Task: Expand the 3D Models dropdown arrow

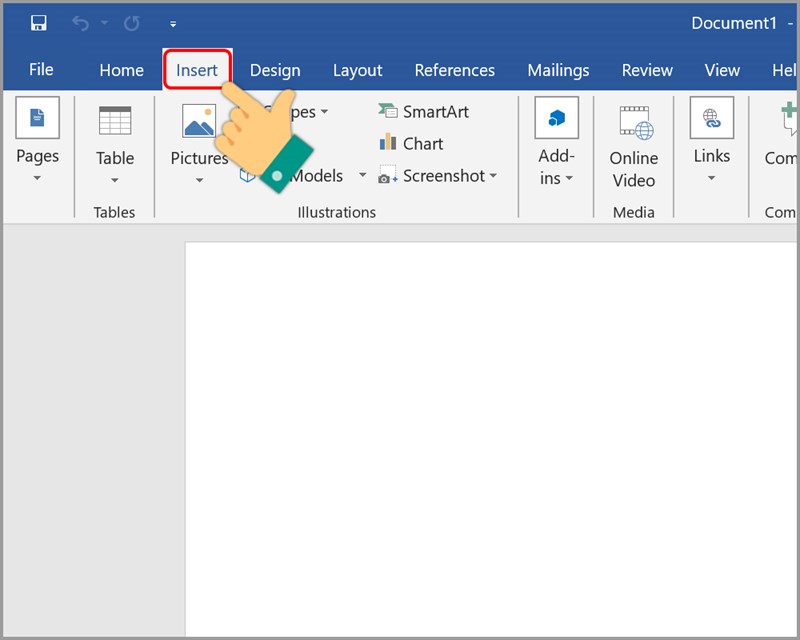Action: pyautogui.click(x=362, y=175)
